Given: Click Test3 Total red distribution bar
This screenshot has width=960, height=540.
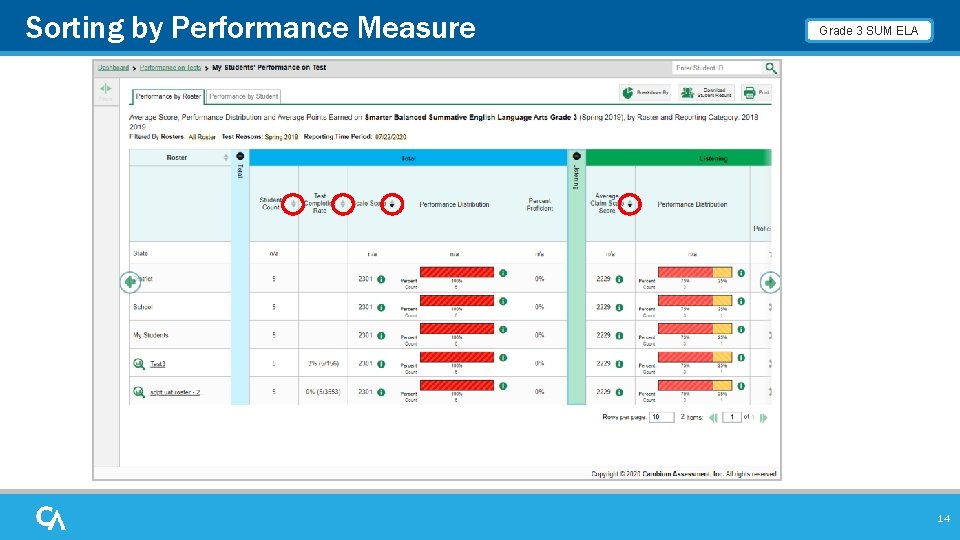Looking at the screenshot, I should coord(457,356).
